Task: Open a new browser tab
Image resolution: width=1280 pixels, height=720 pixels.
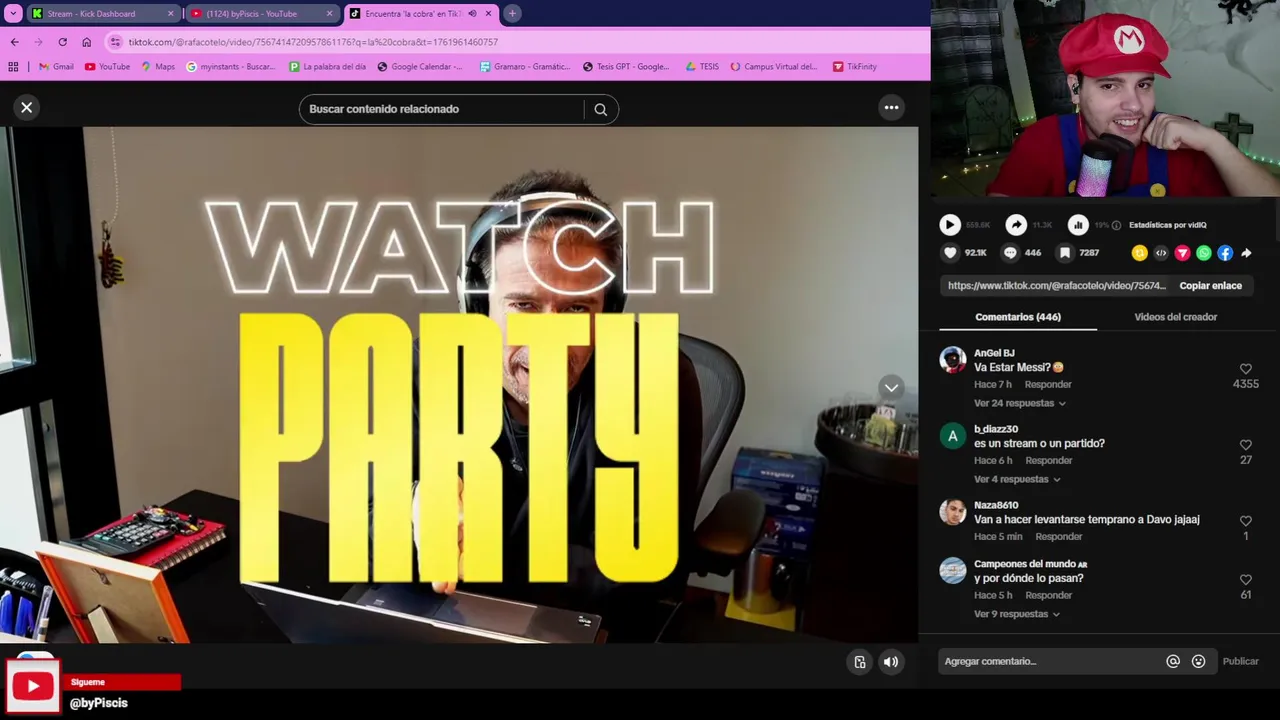Action: tap(512, 14)
